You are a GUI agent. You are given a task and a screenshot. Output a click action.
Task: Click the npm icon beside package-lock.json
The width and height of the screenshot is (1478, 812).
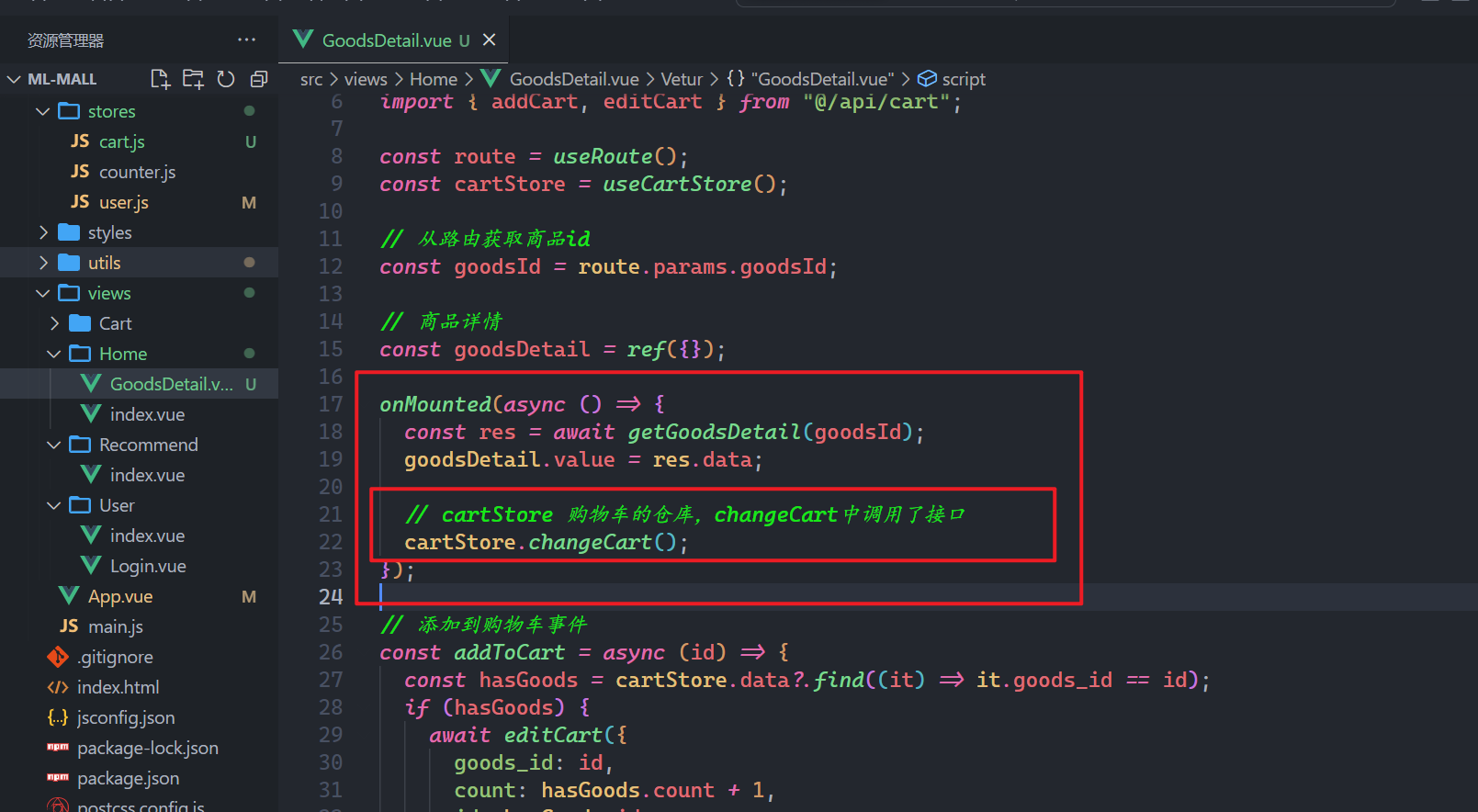(x=58, y=748)
